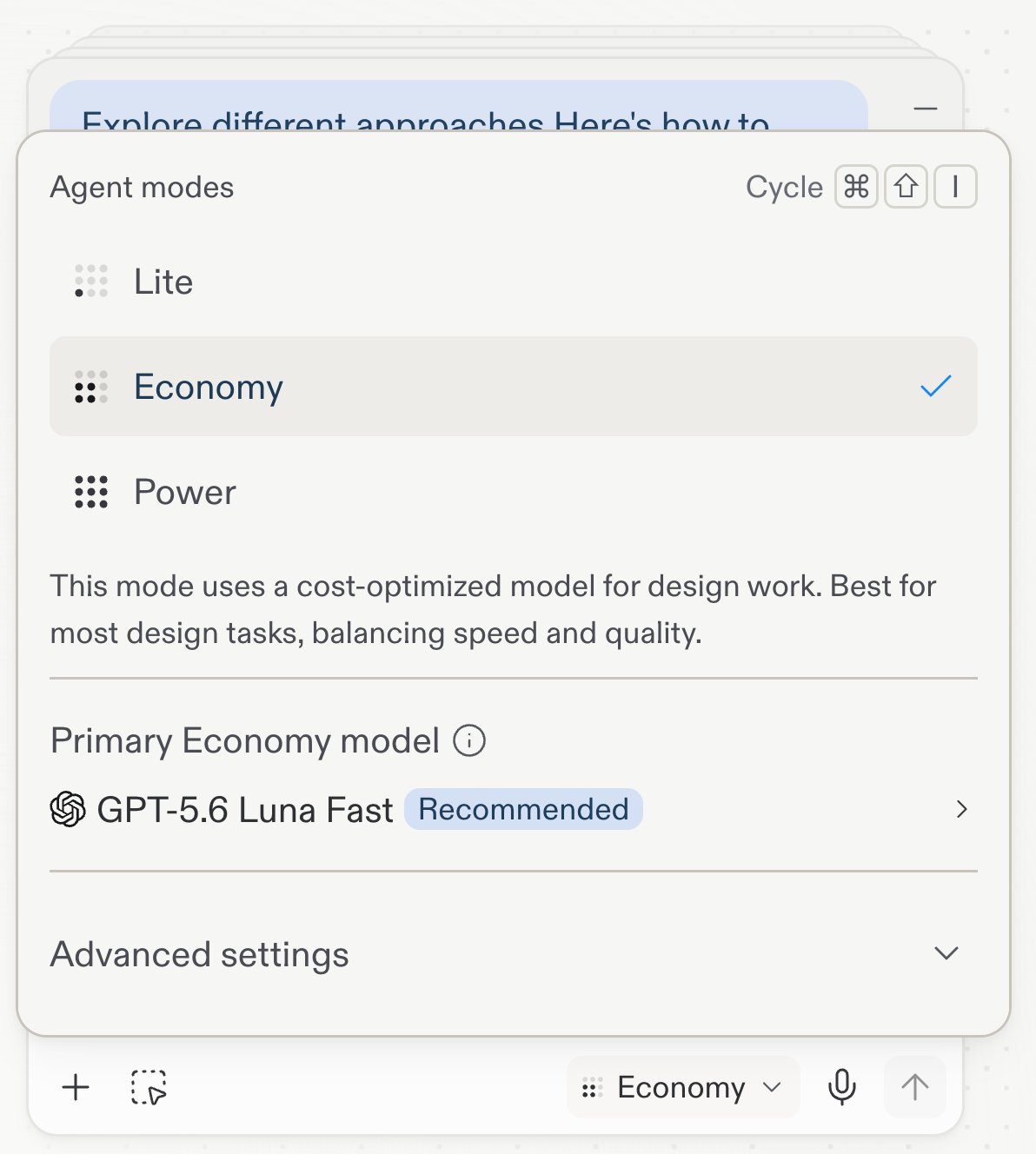Click the small dots icon in Economy dropdown
This screenshot has height=1154, width=1036.
[592, 1087]
